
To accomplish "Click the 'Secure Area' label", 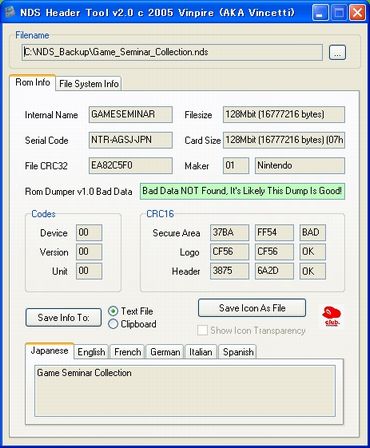I will pyautogui.click(x=176, y=233).
